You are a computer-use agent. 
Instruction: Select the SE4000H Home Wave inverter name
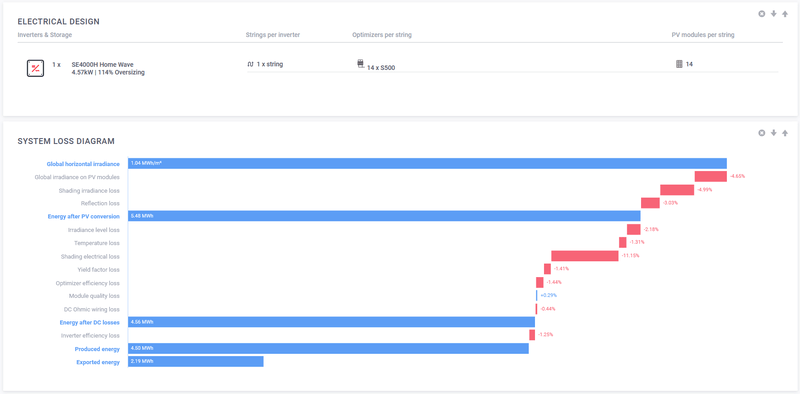(103, 65)
